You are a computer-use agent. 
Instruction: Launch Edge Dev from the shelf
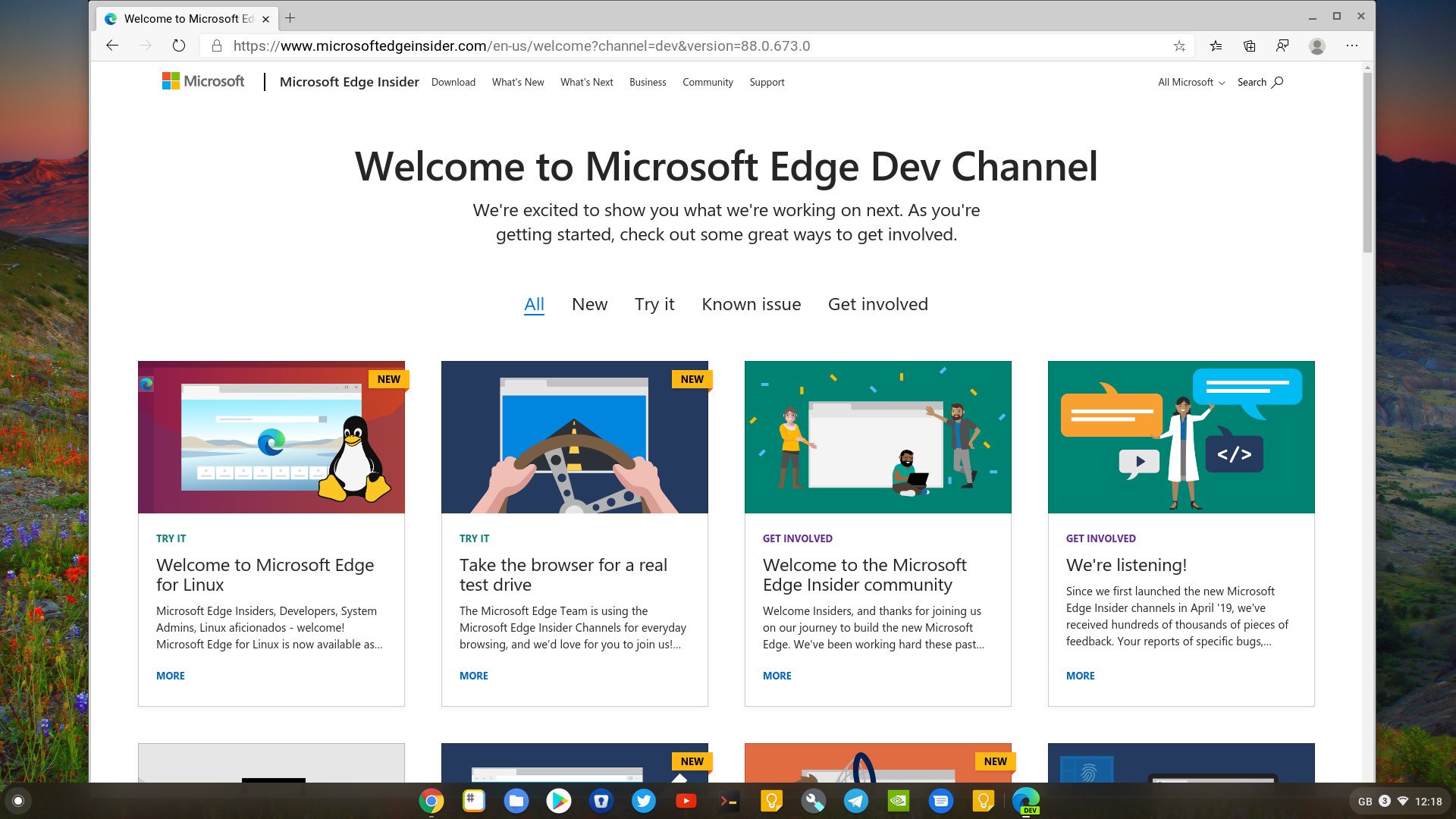(x=1025, y=800)
